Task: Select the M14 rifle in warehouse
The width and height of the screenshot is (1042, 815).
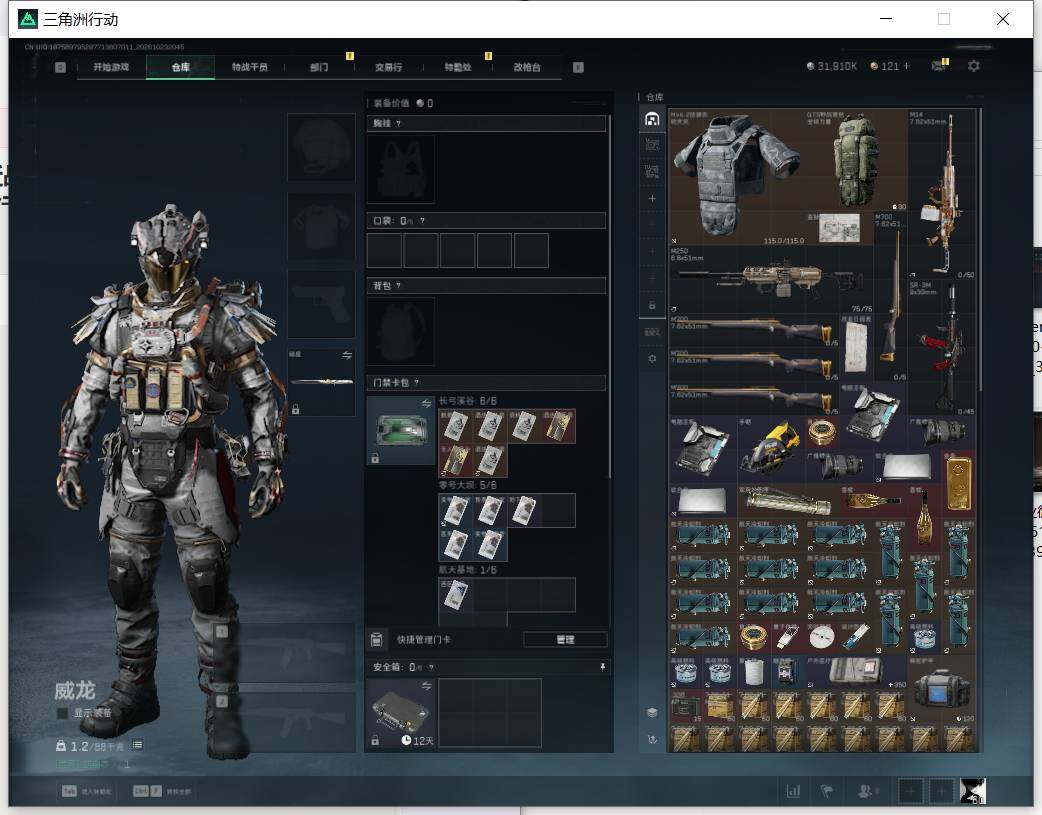Action: (942, 195)
